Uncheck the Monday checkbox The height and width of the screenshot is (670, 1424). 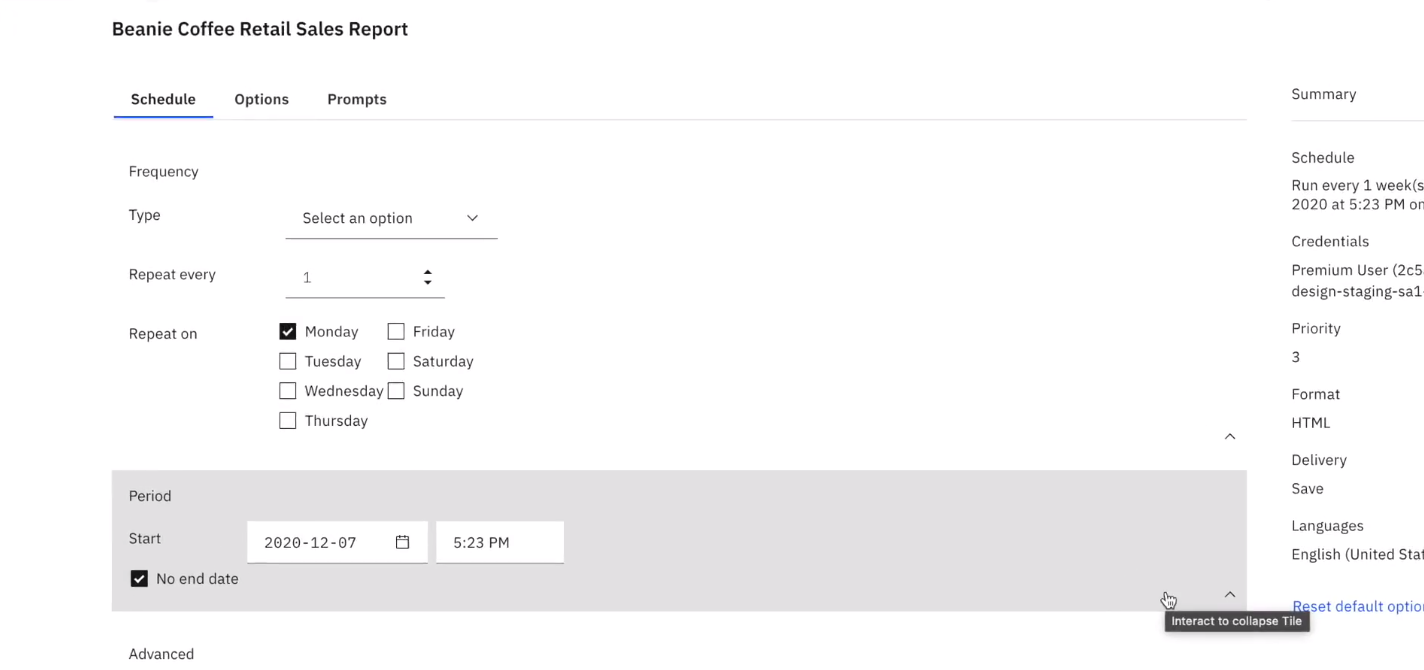288,332
